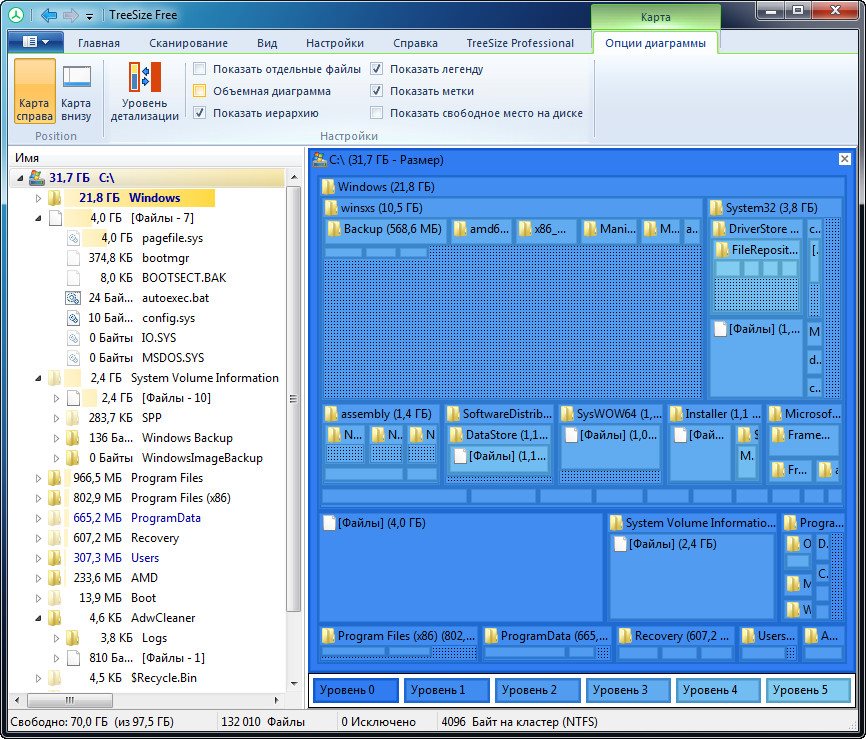
Task: Collapse the AdwCleaner folder node
Action: (x=38, y=618)
